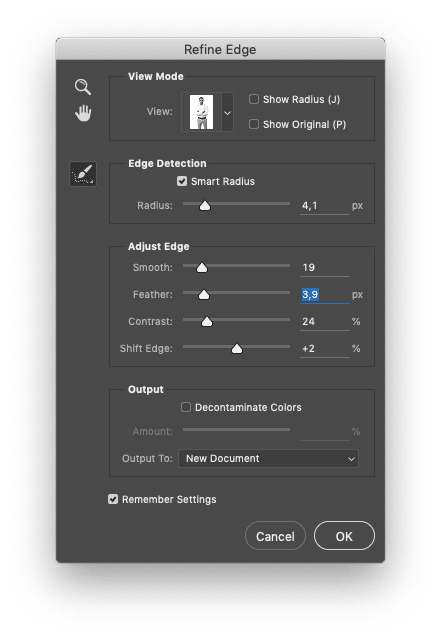This screenshot has height=637, width=441.
Task: Select the Refine Radius brush tool
Action: [x=83, y=174]
